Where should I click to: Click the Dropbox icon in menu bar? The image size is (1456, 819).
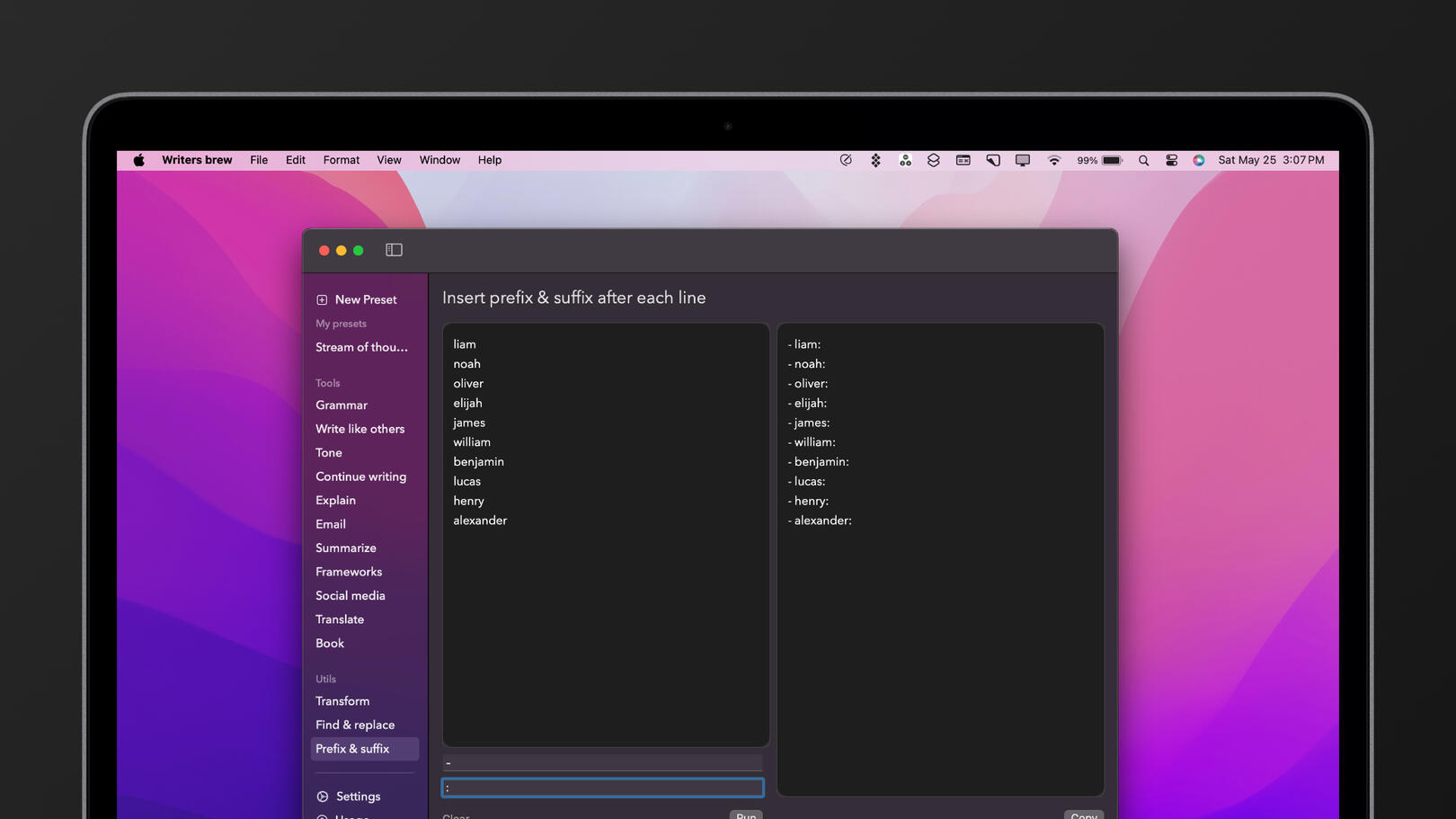[x=875, y=161]
